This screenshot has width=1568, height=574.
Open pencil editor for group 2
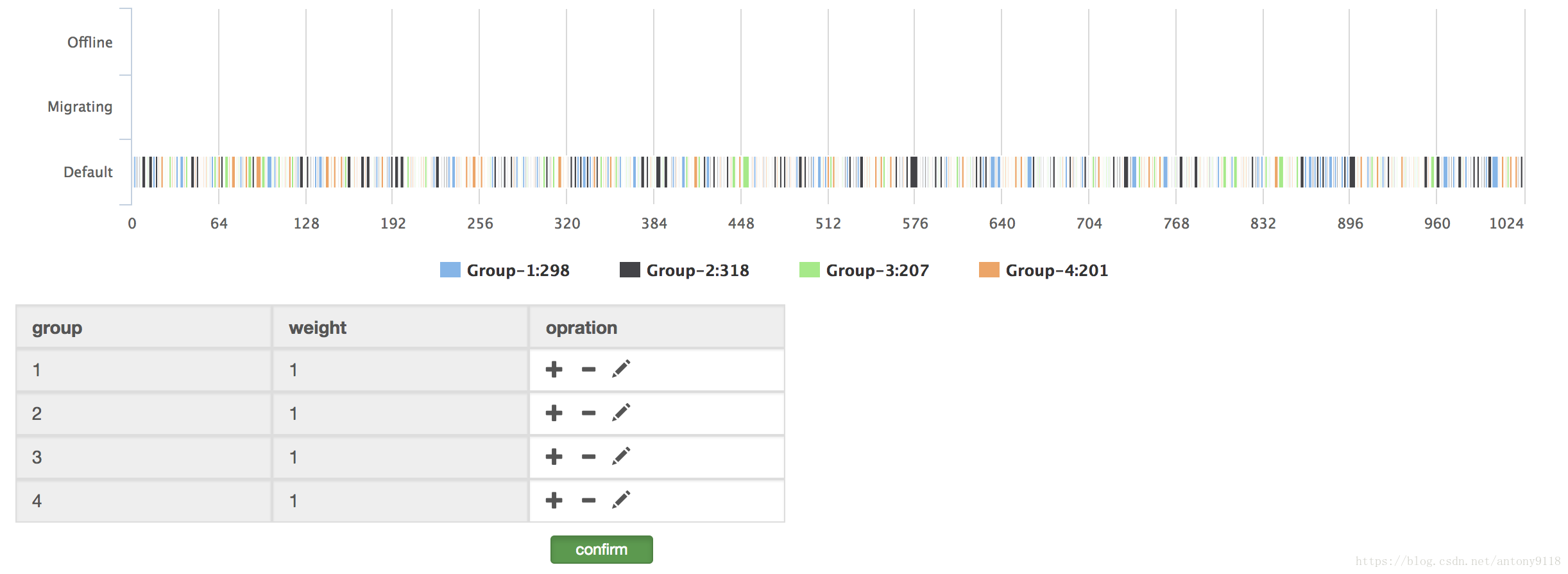(621, 412)
